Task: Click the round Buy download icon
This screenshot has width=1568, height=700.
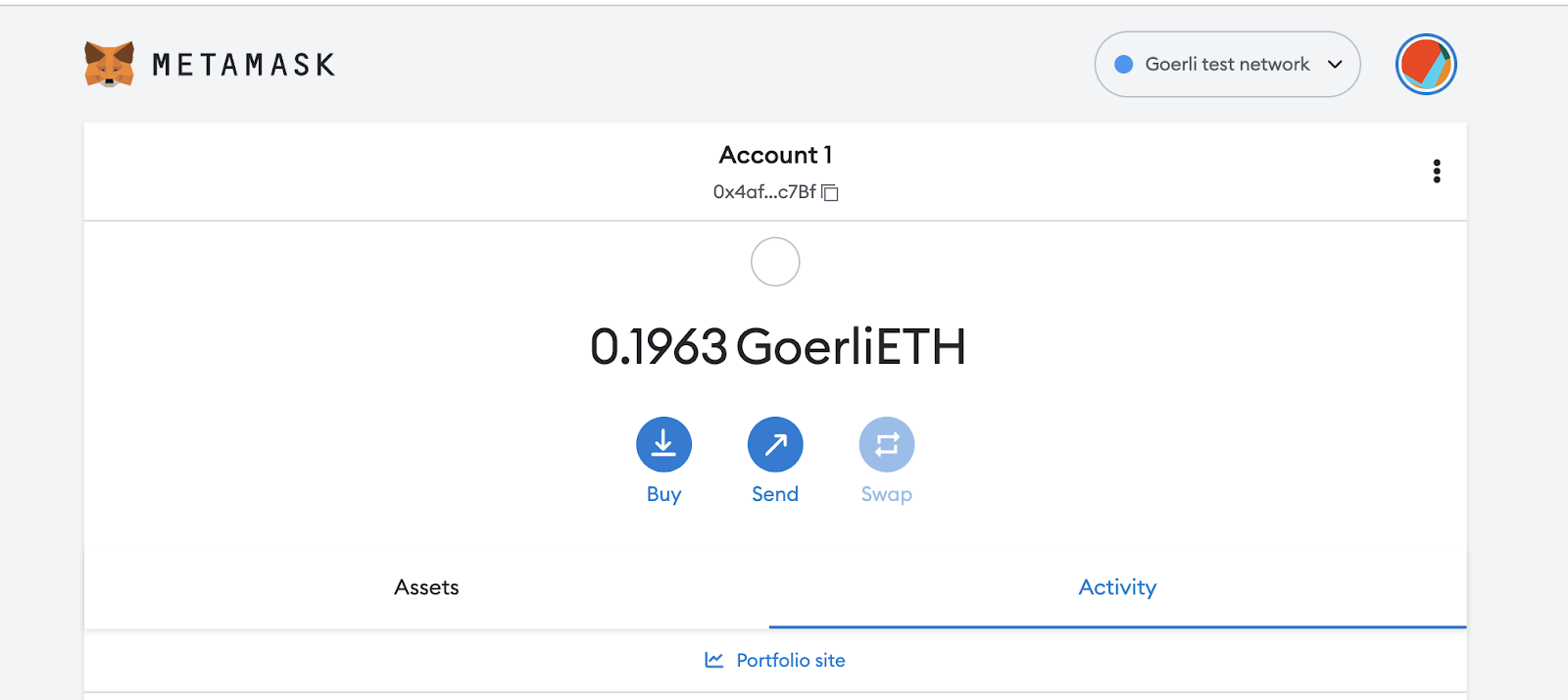Action: click(x=663, y=445)
